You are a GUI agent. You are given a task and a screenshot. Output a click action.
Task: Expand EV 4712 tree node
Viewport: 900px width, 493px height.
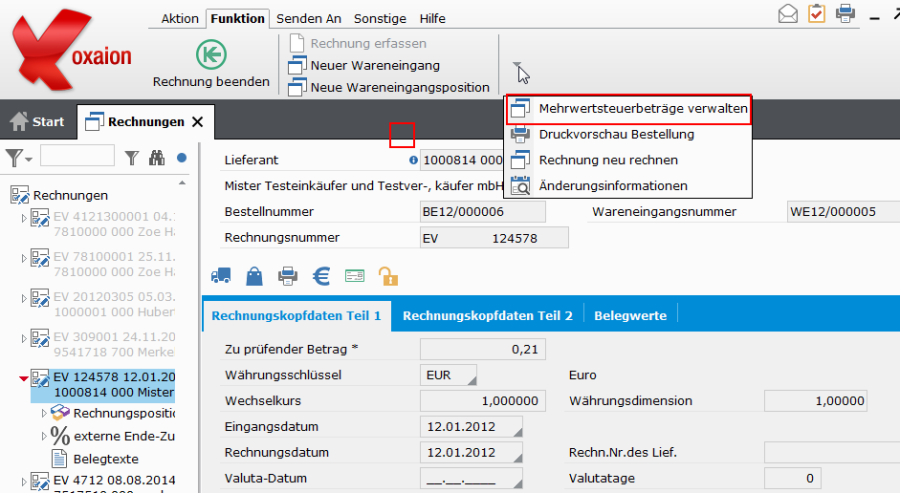click(24, 482)
